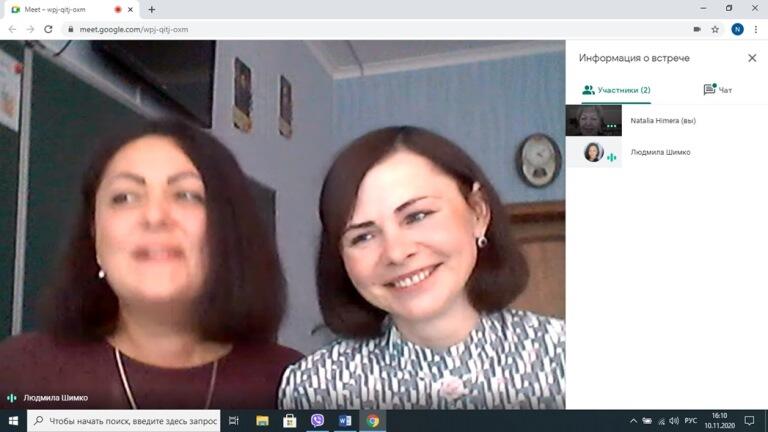Click the Людмила Шимко label on video
This screenshot has width=768, height=432.
pyautogui.click(x=56, y=398)
